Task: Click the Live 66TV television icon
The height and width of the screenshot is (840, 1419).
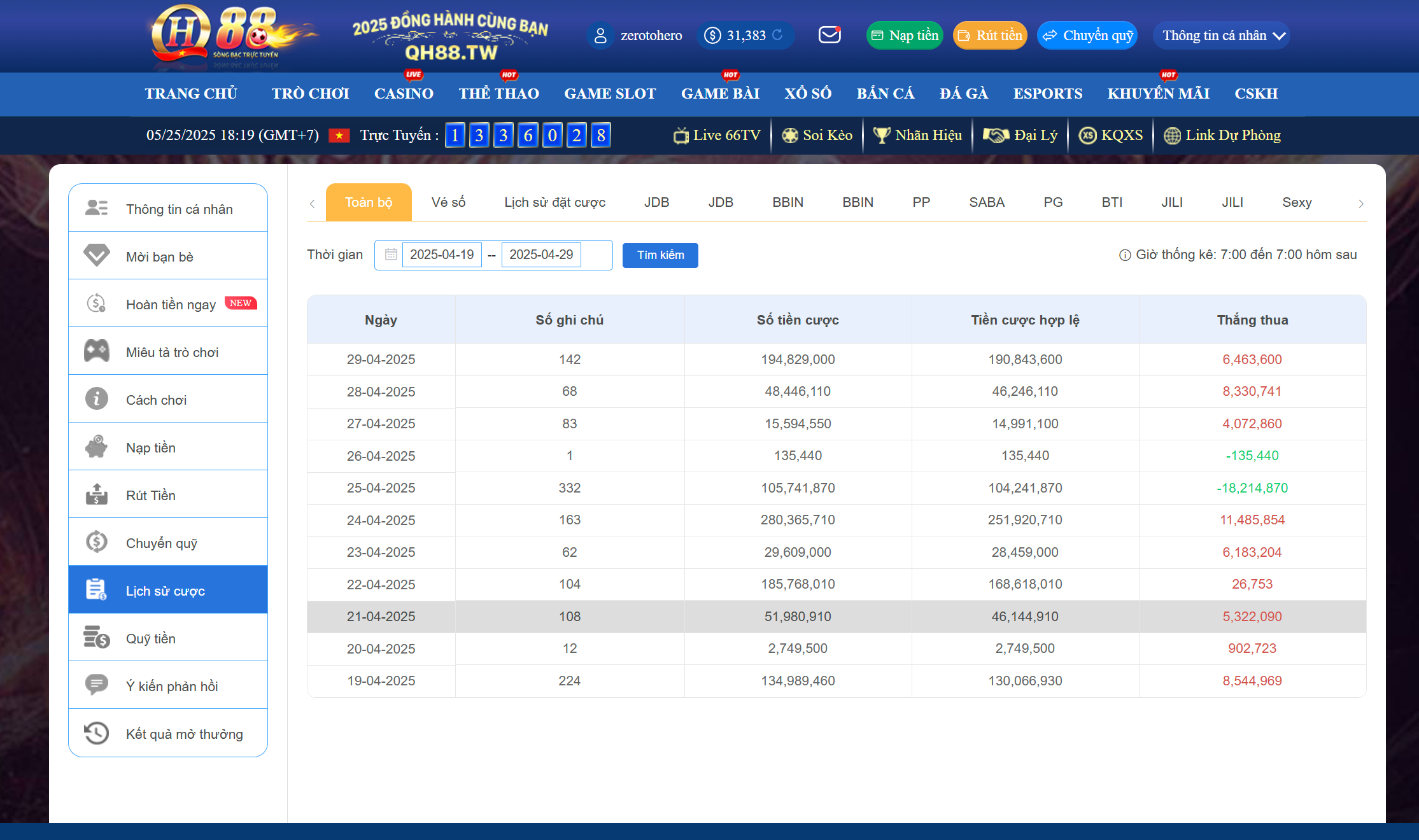Action: (x=681, y=136)
